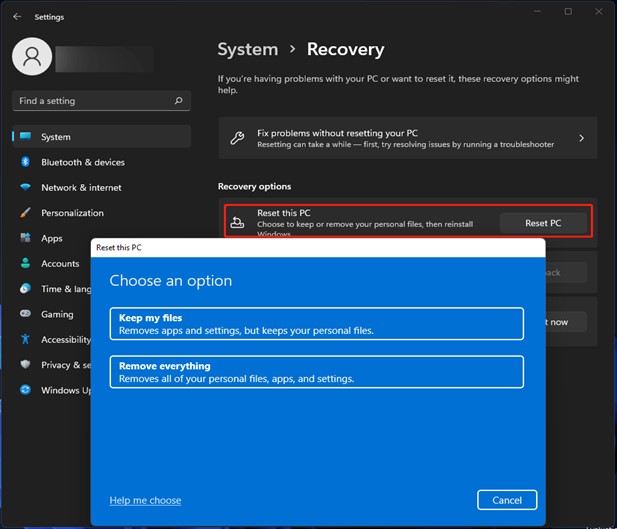
Task: Click the user profile avatar
Action: click(32, 56)
